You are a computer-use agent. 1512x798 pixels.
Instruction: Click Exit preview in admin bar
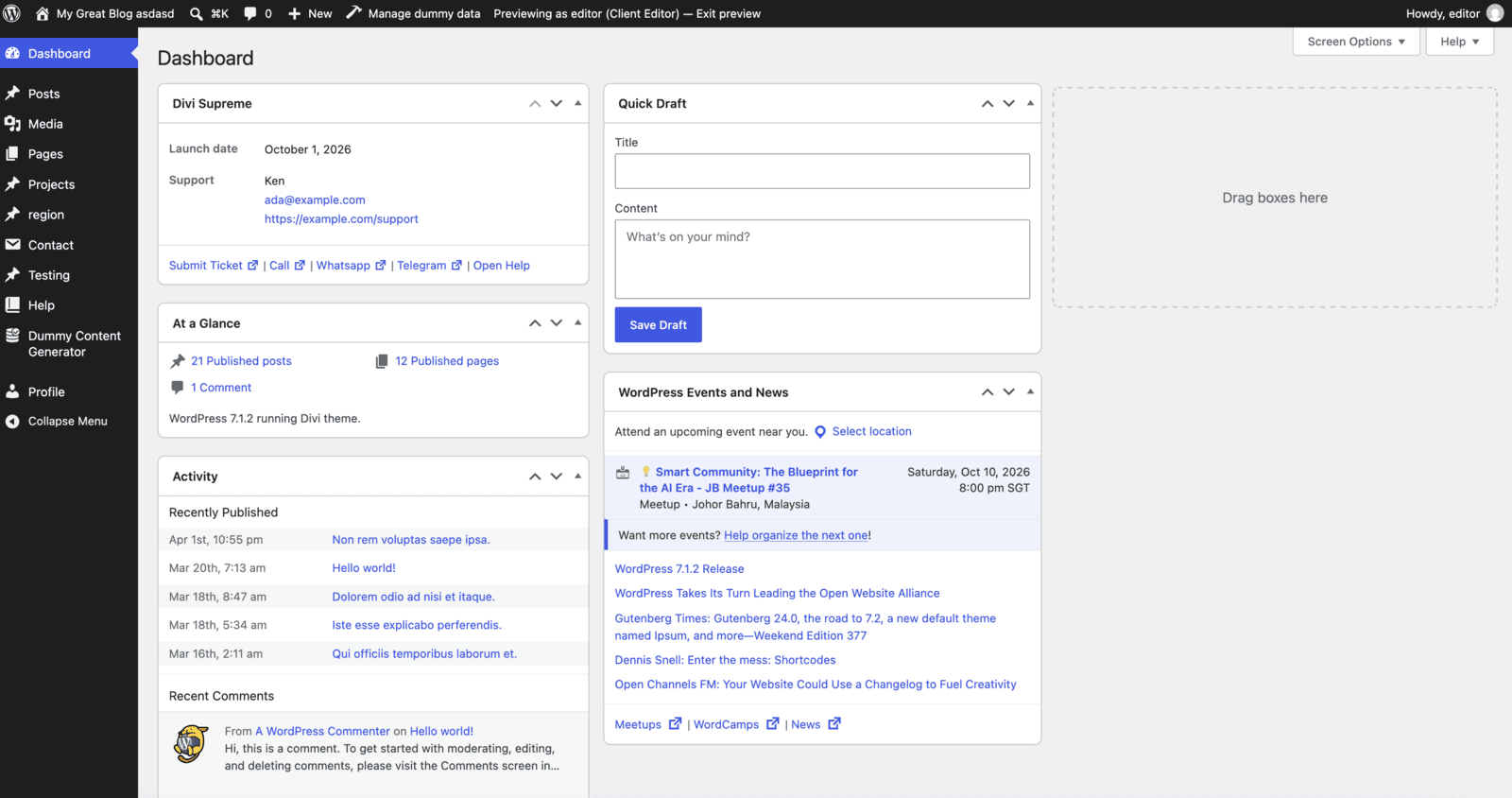729,13
